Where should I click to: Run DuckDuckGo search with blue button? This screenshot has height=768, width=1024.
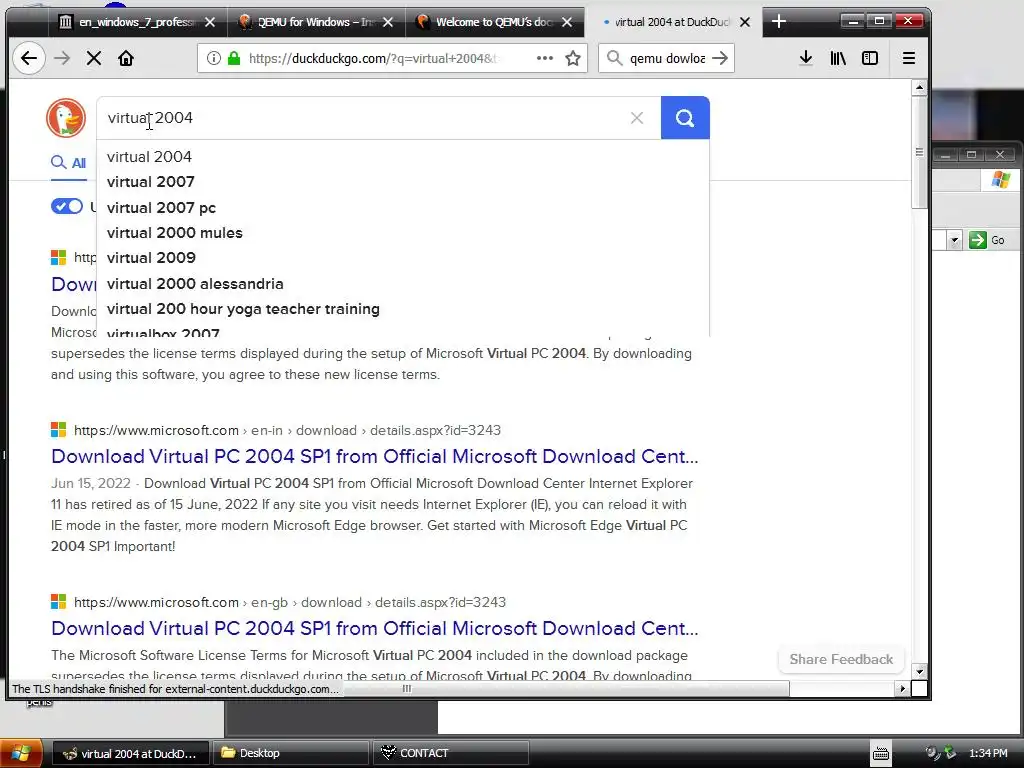point(685,118)
